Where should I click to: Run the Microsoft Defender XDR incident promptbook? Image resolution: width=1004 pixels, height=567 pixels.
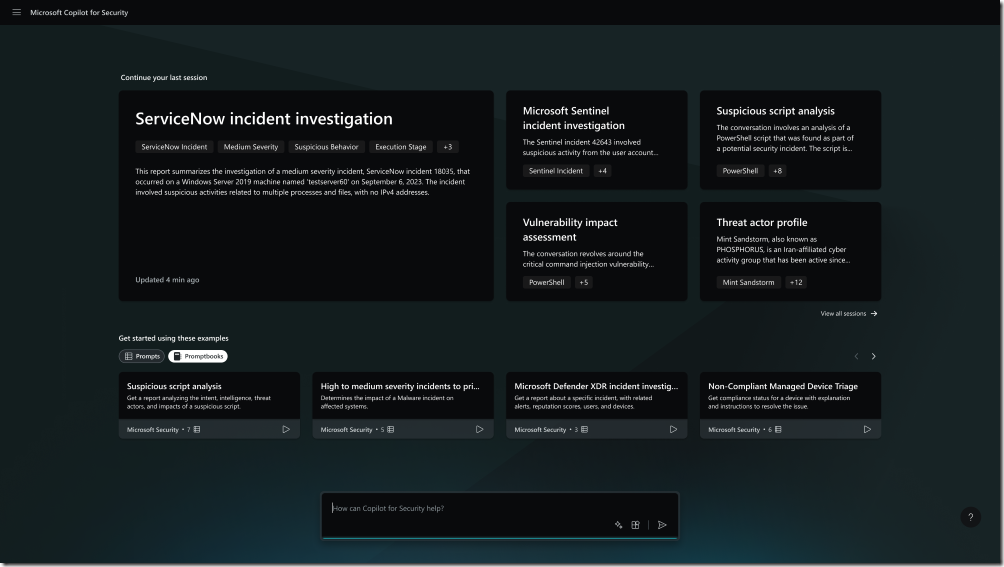673,430
